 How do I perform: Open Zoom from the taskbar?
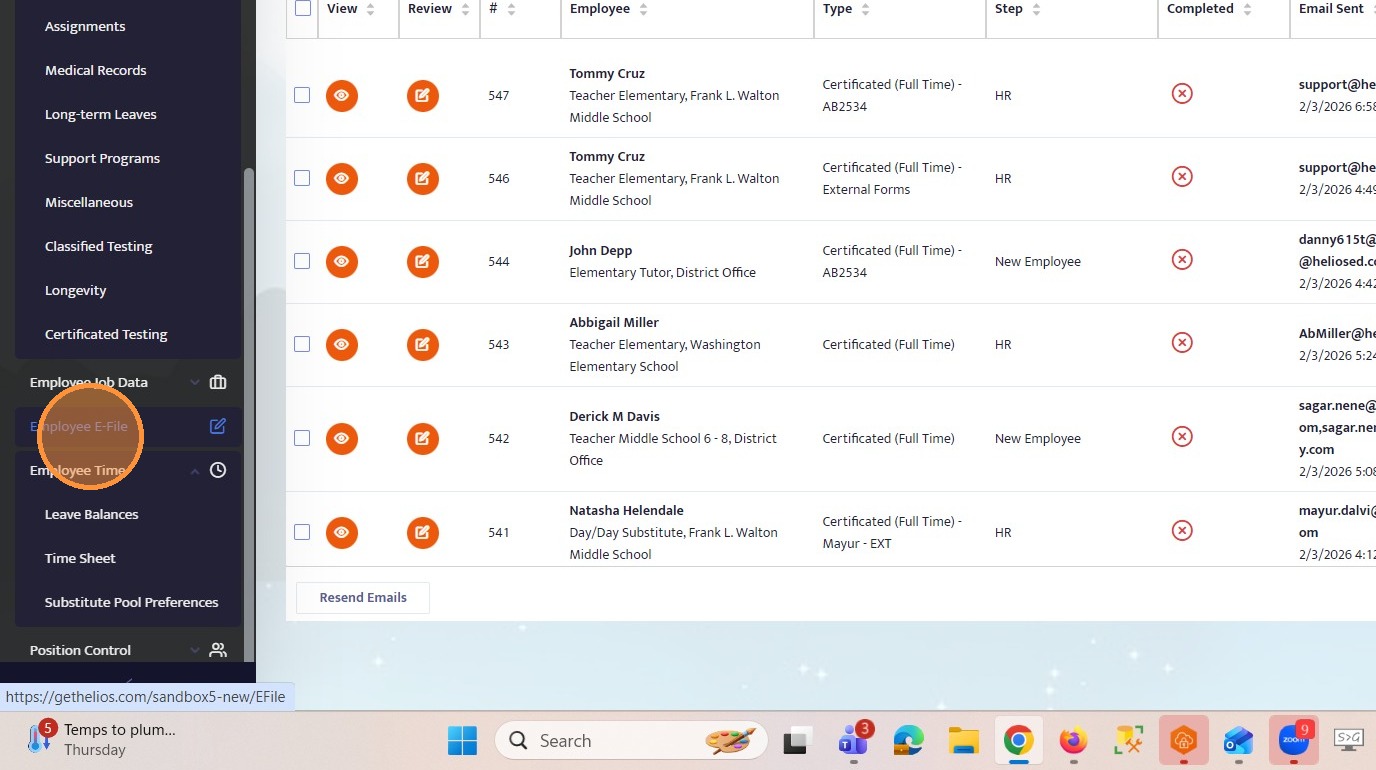tap(1294, 741)
